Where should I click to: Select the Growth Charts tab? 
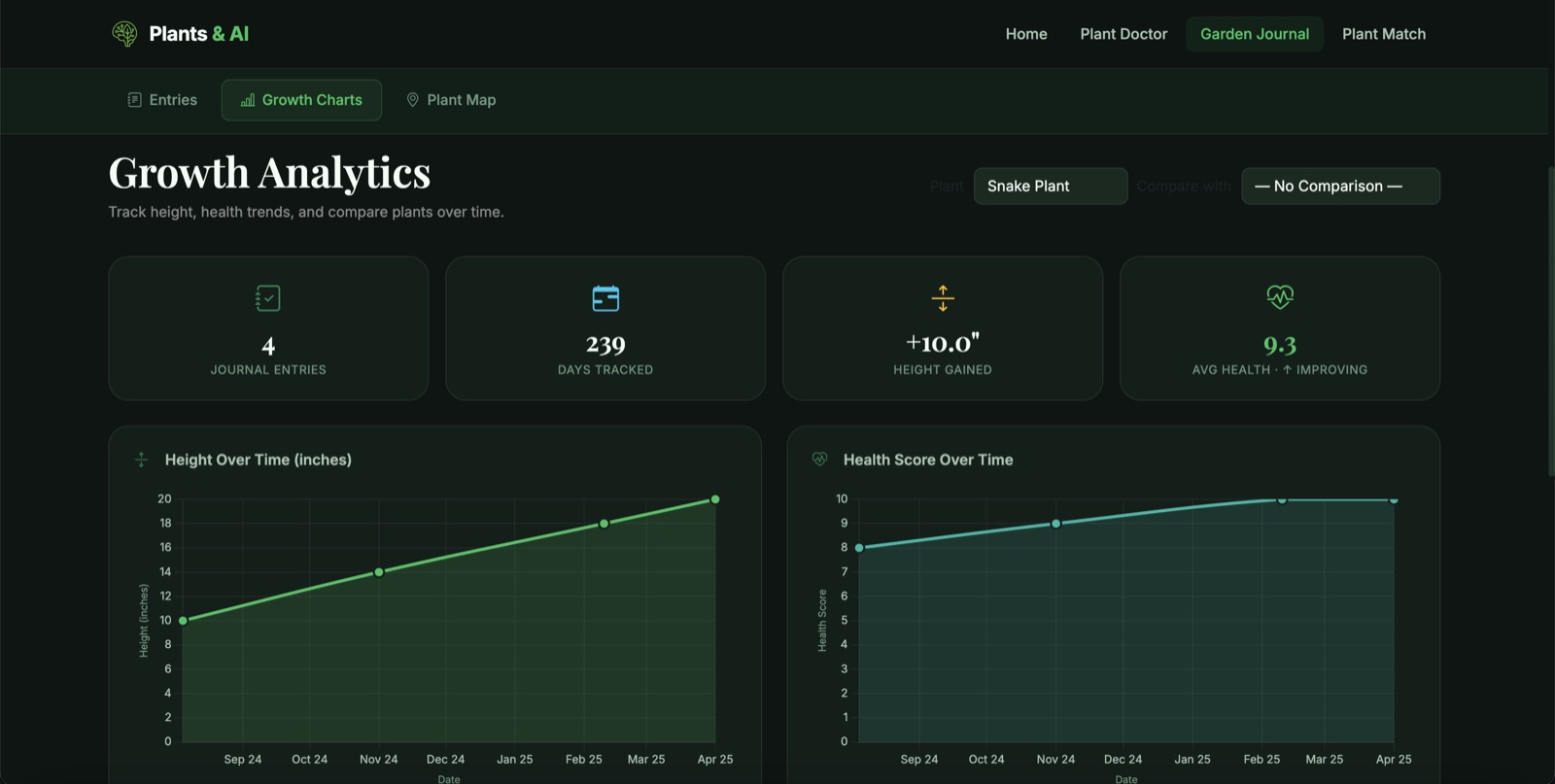301,100
